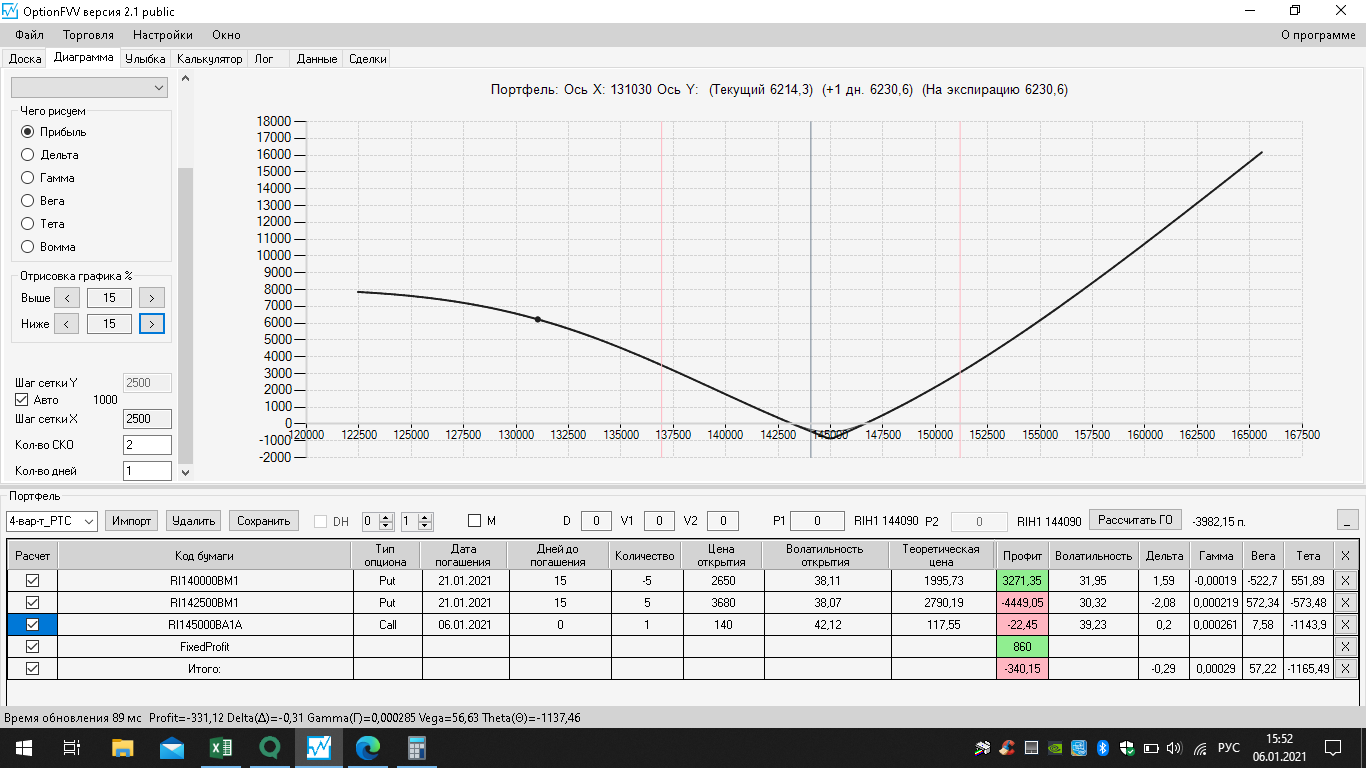Click the Сохранить button
This screenshot has width=1366, height=768.
[x=264, y=521]
